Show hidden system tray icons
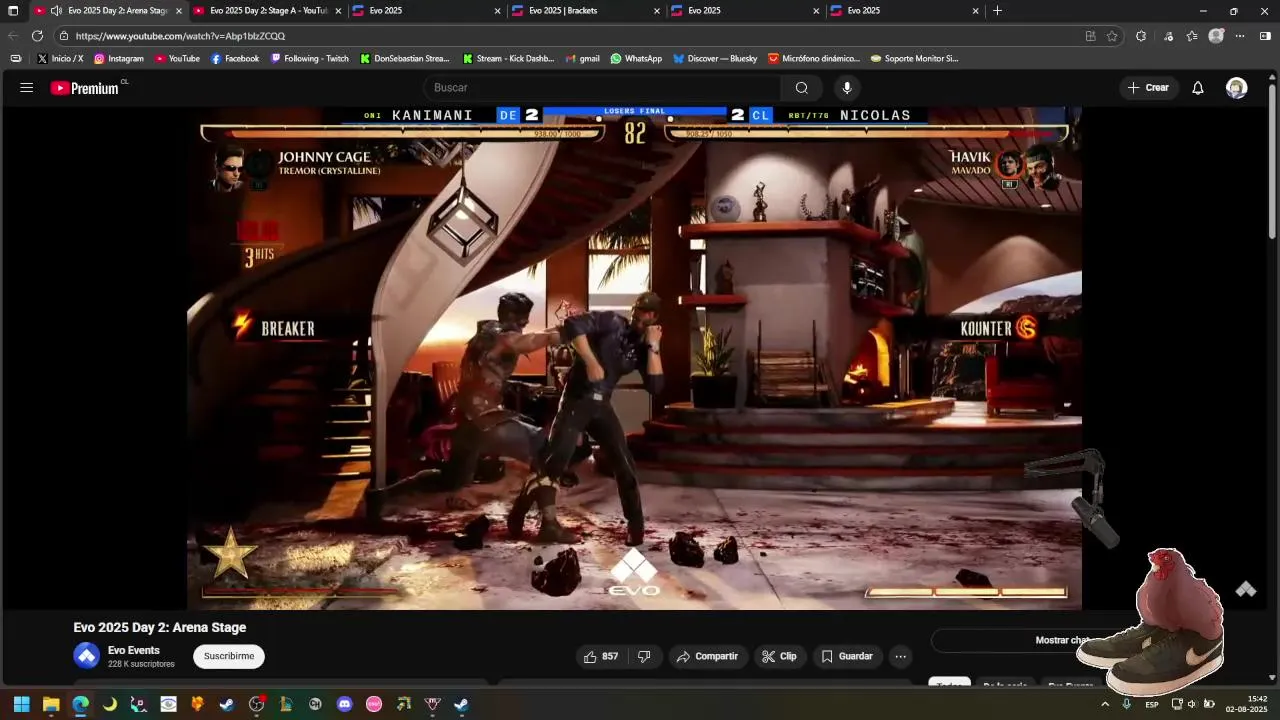 [1105, 704]
